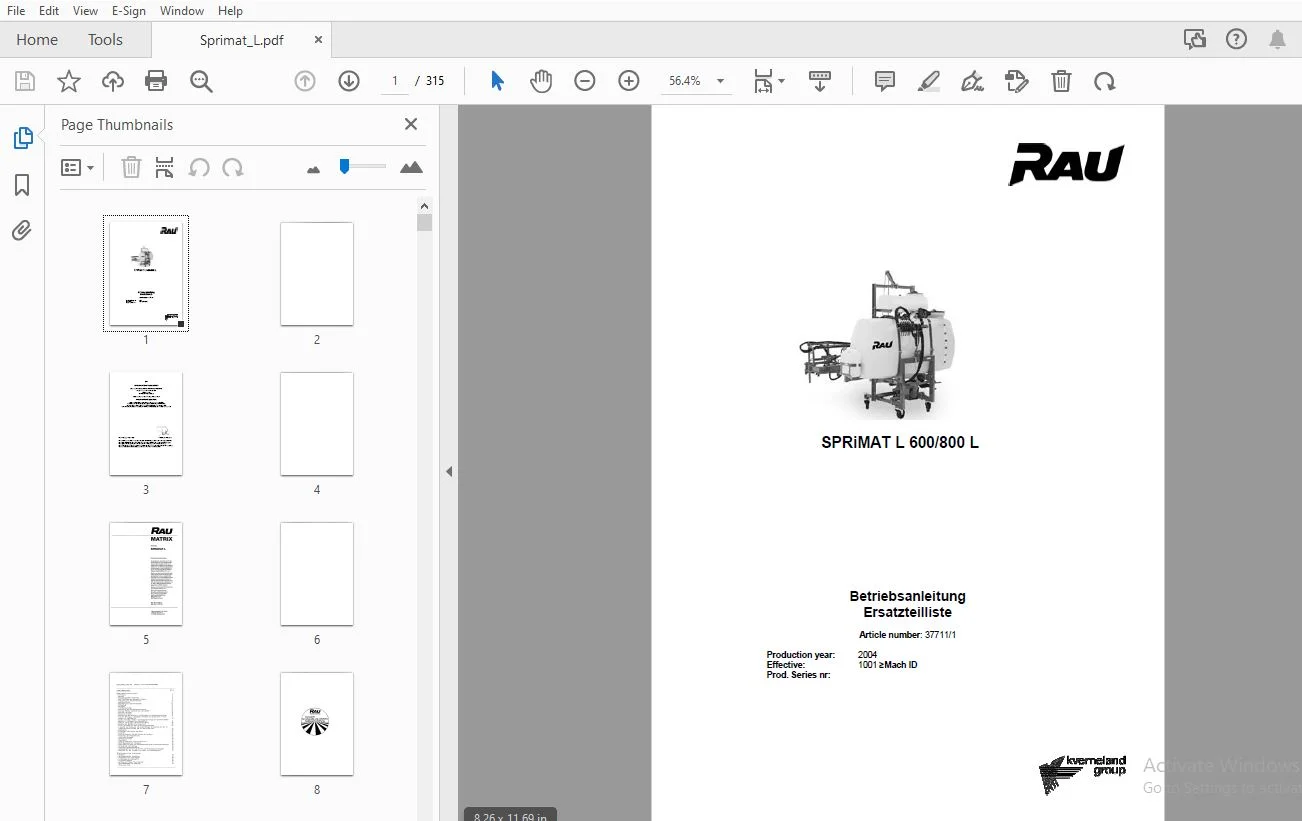Image resolution: width=1302 pixels, height=821 pixels.
Task: Reduce thumbnail size small mountain icon
Action: (314, 169)
